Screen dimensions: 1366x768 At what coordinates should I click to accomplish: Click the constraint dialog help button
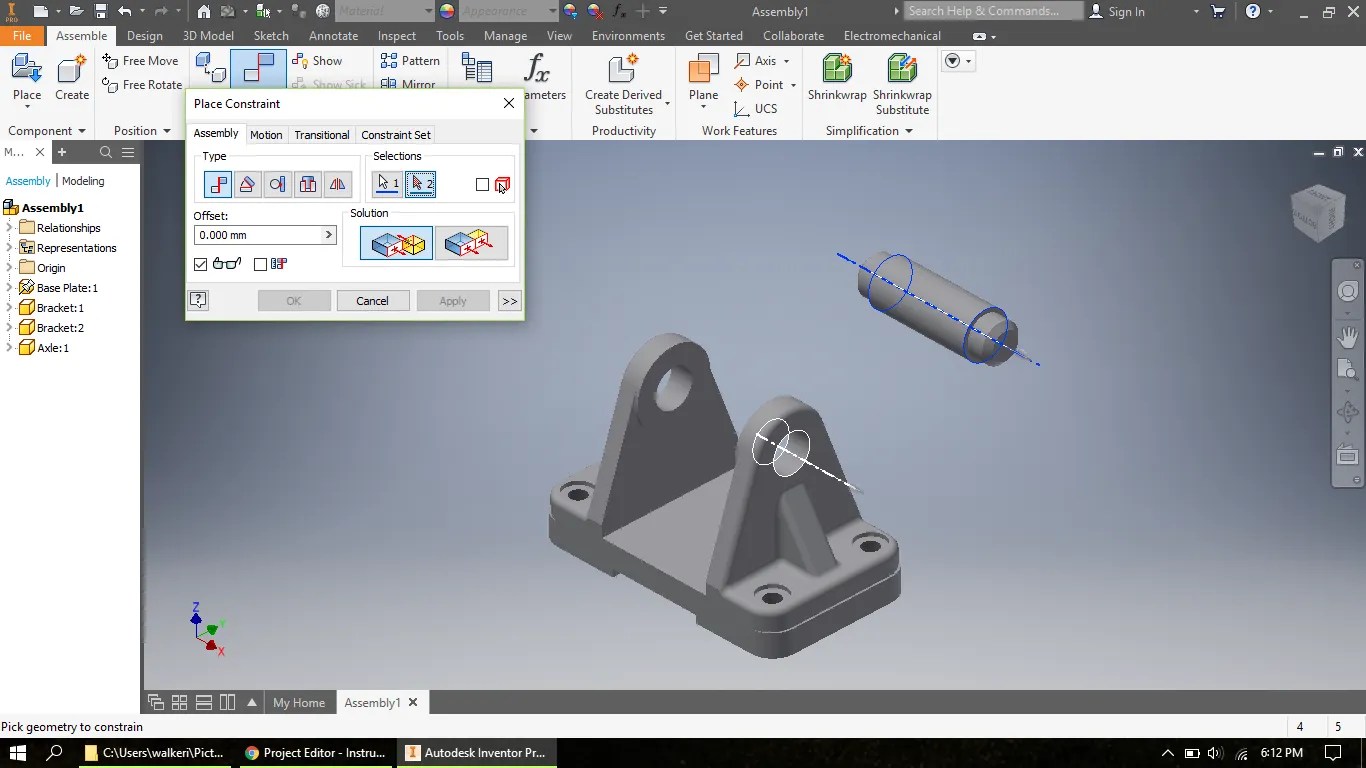click(198, 300)
